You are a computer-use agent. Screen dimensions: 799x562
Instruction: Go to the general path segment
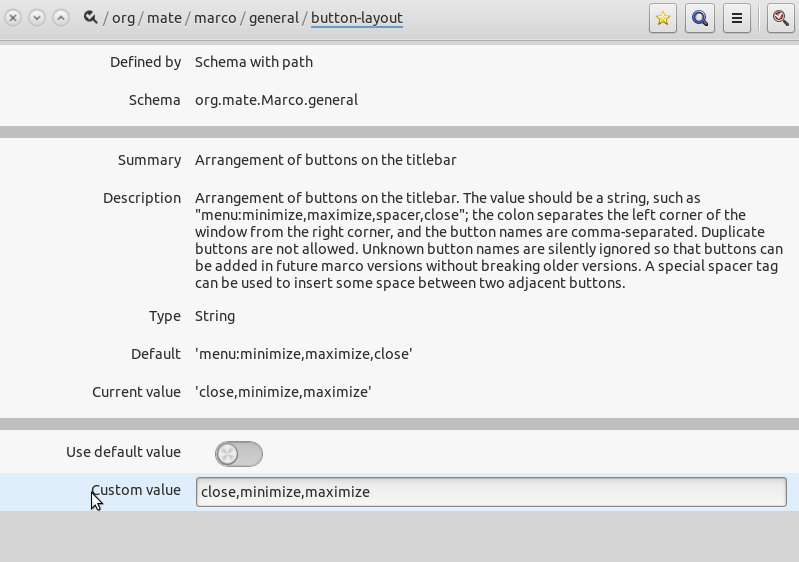click(x=274, y=18)
